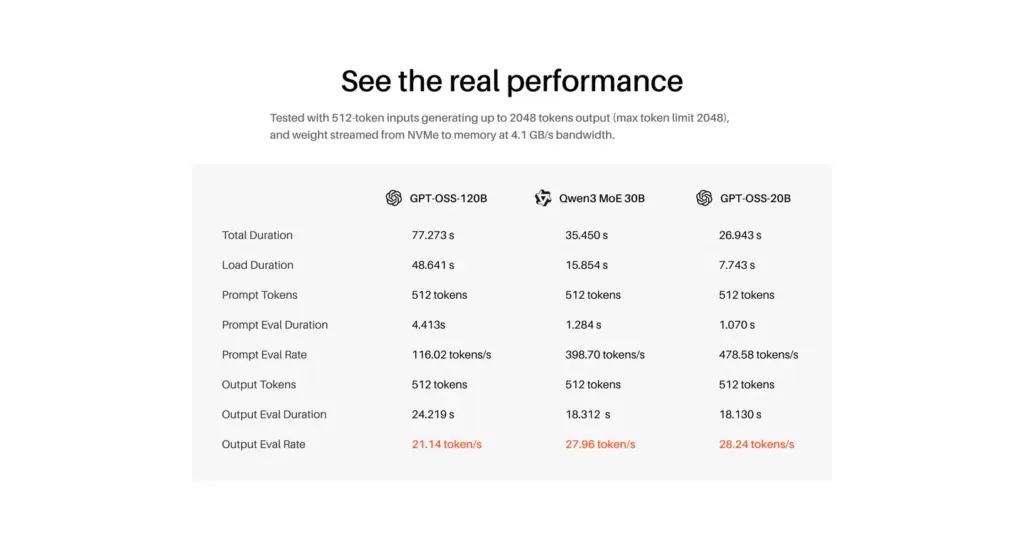Click the 4.413s prompt eval duration value
The image size is (1024, 535).
429,325
